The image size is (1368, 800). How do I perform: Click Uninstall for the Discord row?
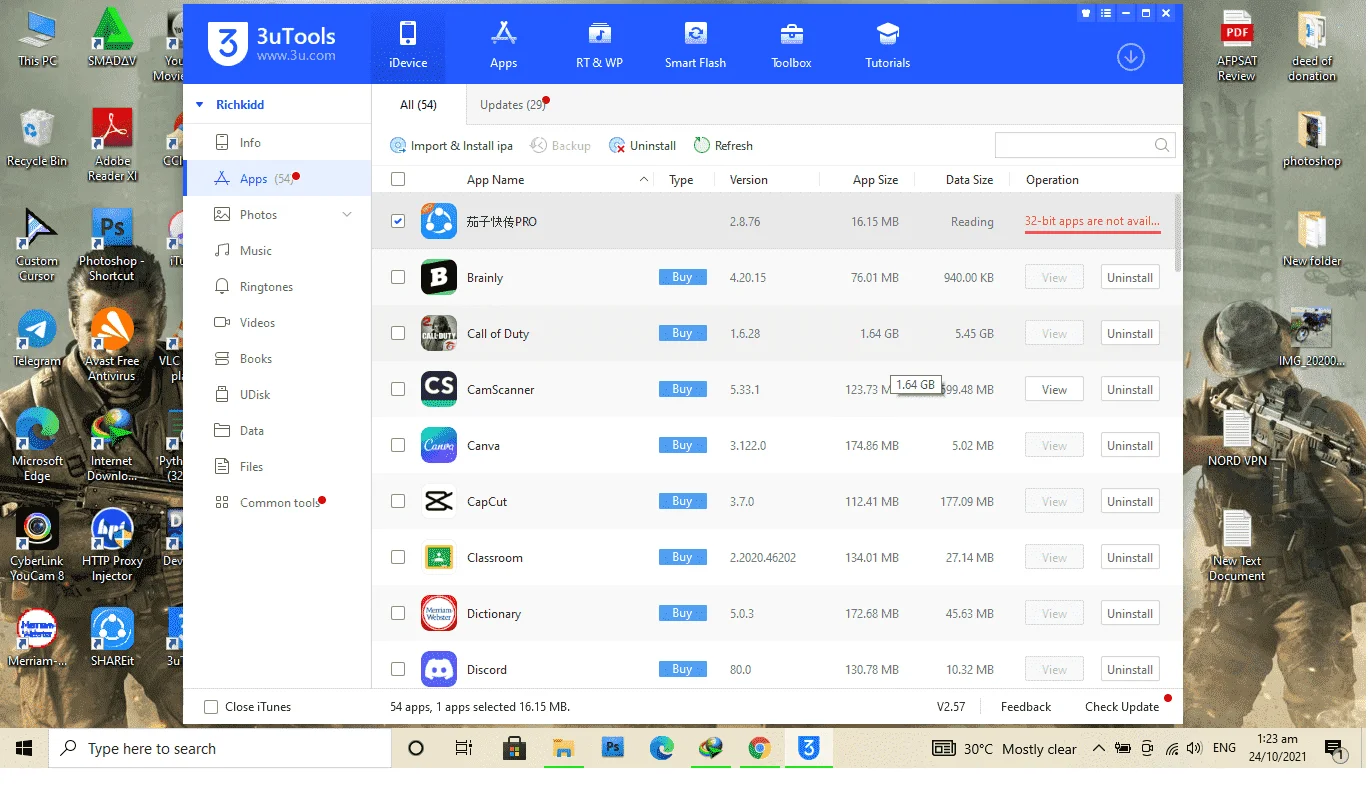point(1130,669)
